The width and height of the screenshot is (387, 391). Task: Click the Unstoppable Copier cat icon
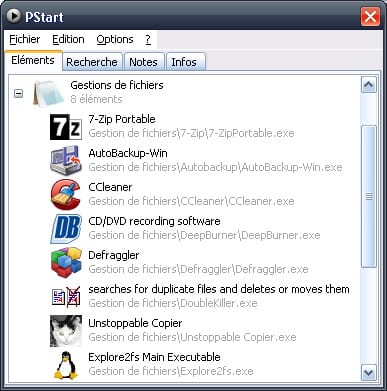click(66, 331)
